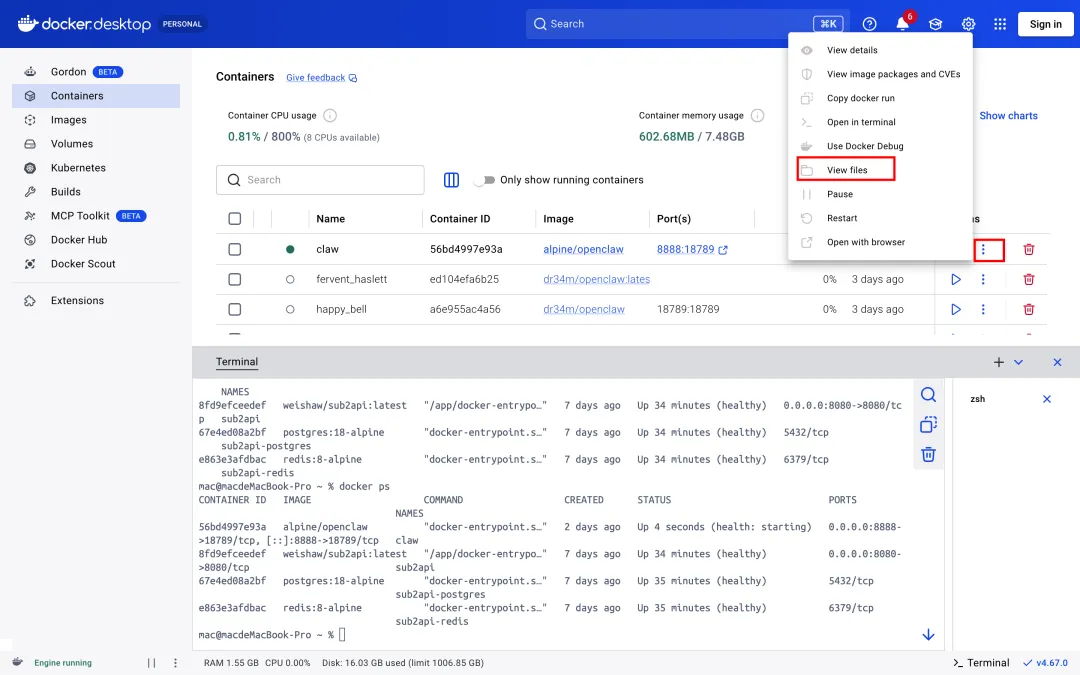
Task: Jump to terminal bottom with down arrow
Action: coord(928,634)
